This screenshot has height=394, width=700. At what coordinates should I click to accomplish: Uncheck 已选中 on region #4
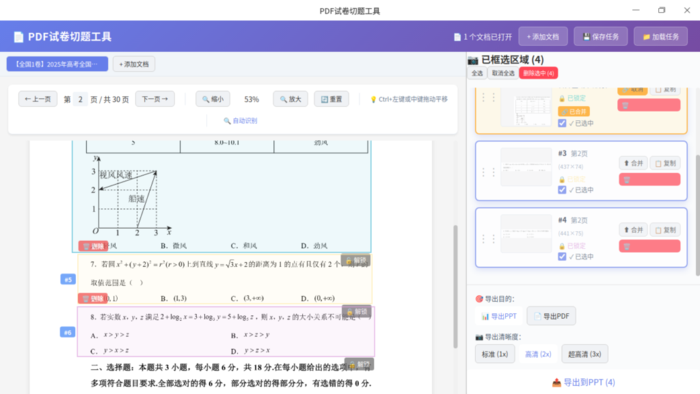(562, 257)
